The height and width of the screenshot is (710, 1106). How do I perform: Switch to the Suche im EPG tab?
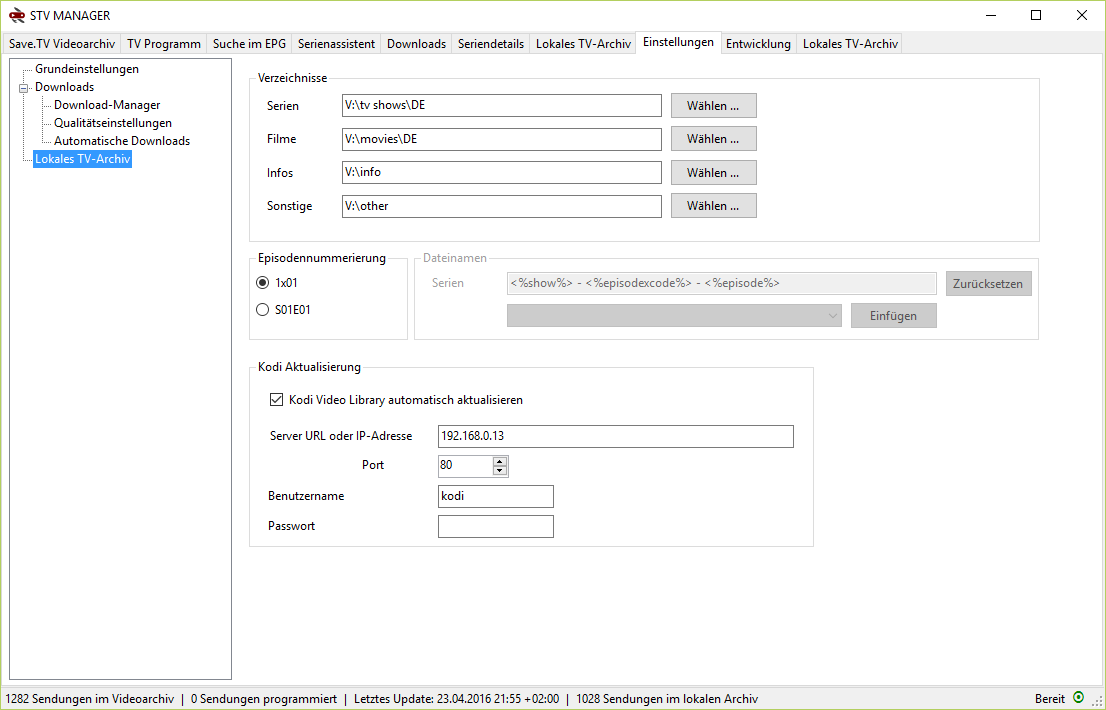pos(248,43)
